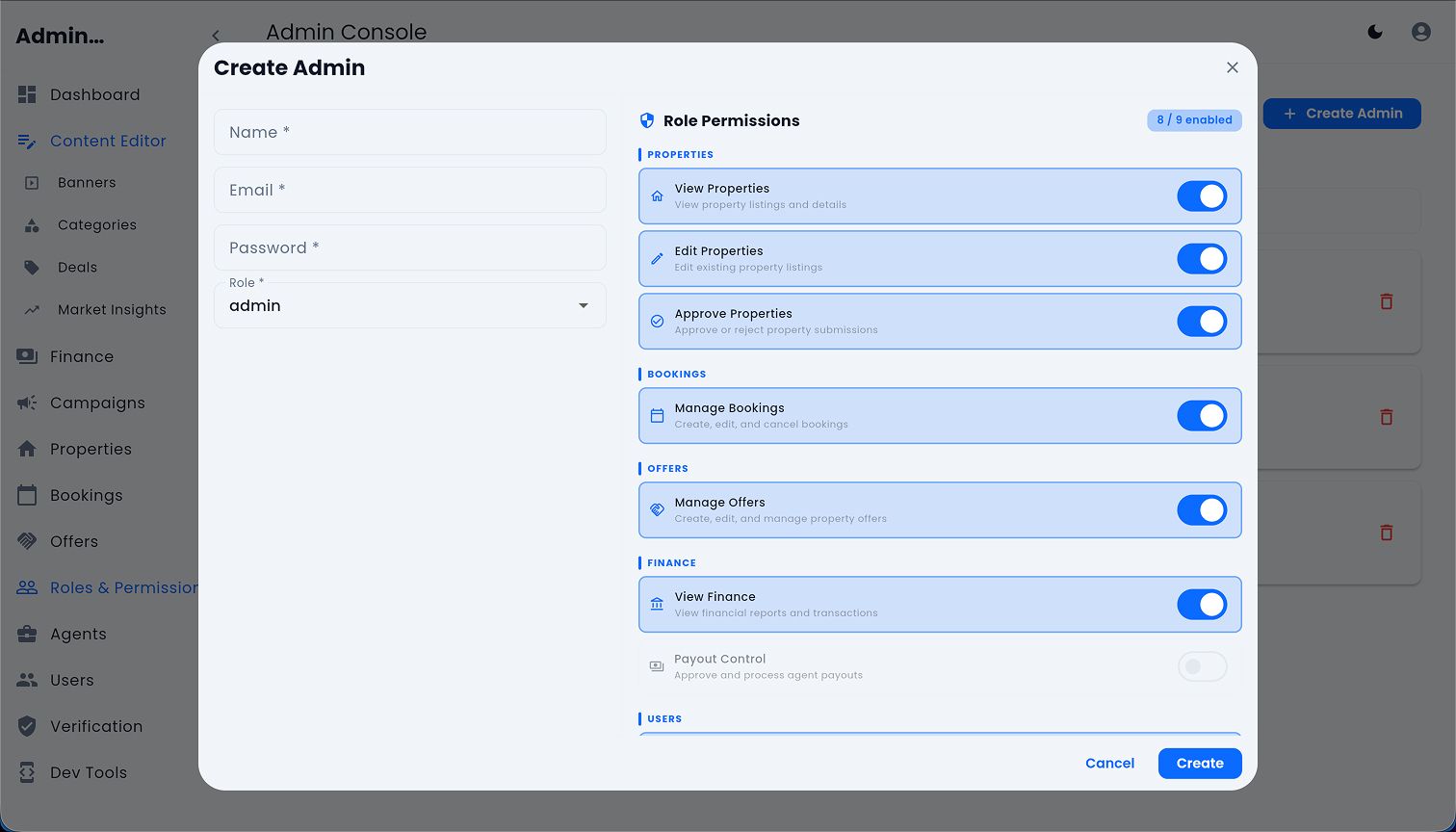
Task: Go to Roles & Permissions page
Action: pyautogui.click(x=123, y=587)
